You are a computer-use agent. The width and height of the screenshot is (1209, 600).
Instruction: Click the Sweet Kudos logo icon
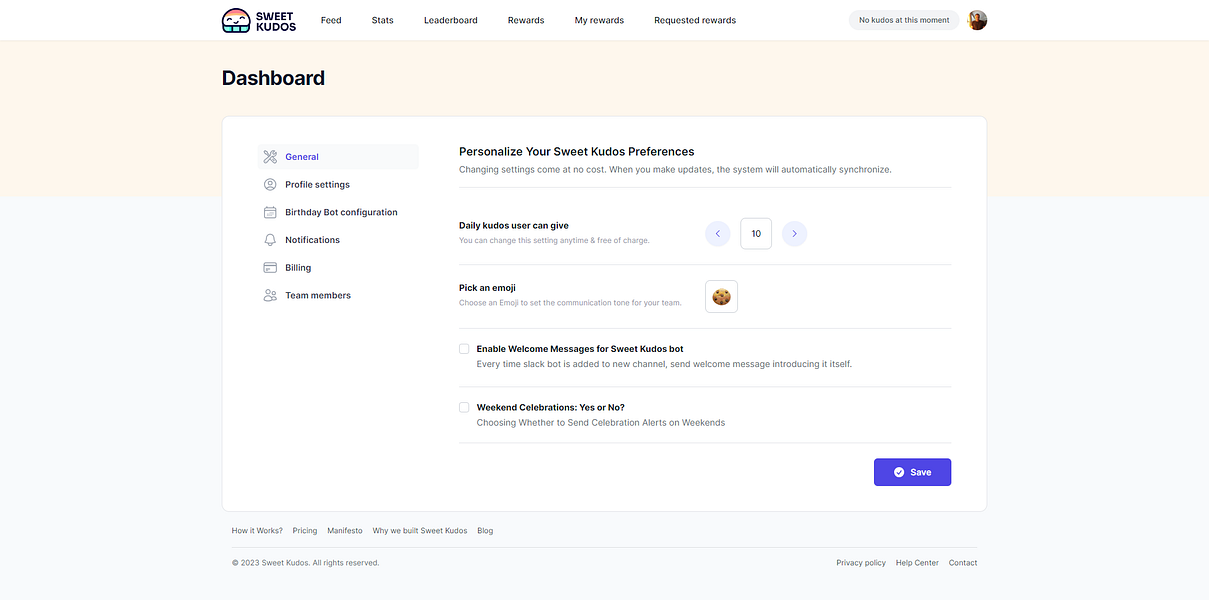236,20
